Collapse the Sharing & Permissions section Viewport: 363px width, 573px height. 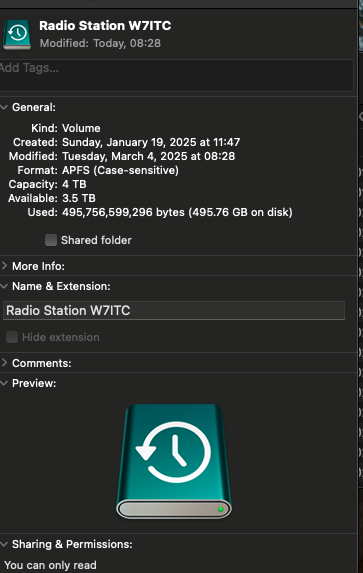(x=4, y=544)
